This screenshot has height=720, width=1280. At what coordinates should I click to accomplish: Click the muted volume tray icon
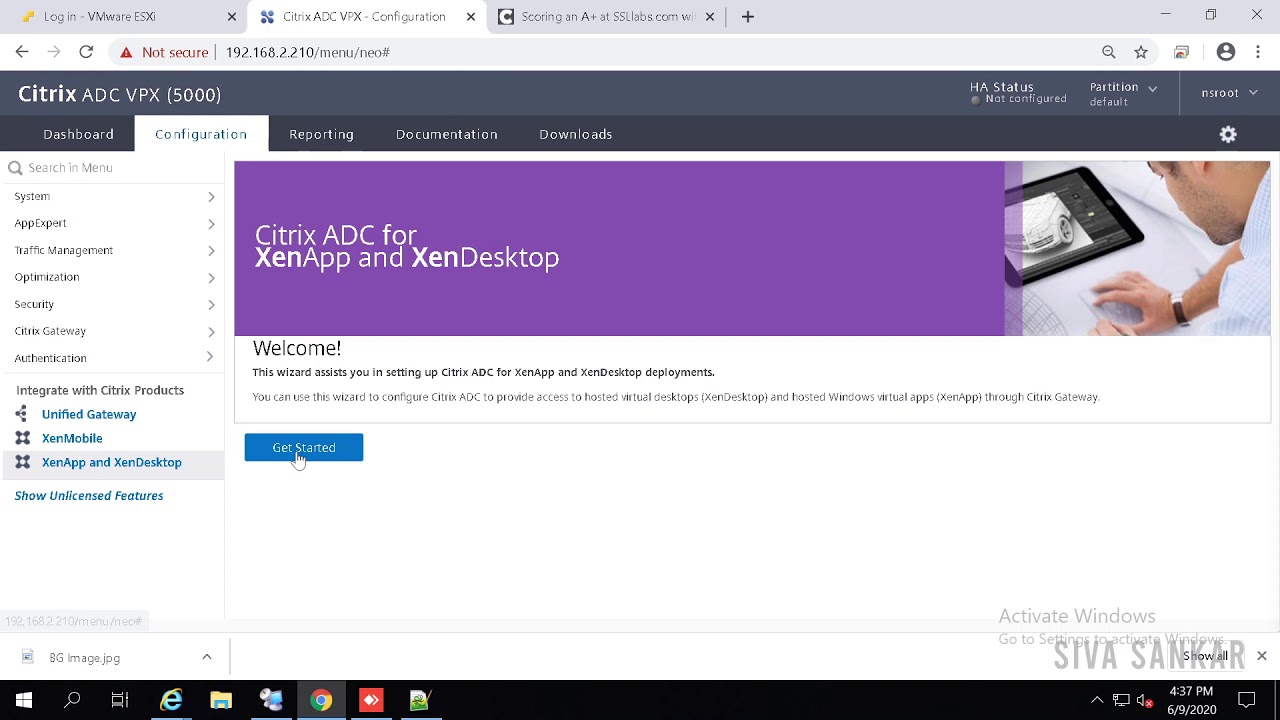pos(1145,700)
